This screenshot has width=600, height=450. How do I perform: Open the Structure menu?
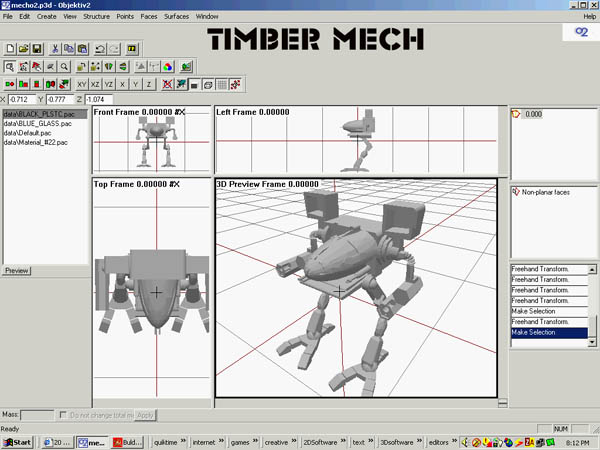click(x=96, y=16)
